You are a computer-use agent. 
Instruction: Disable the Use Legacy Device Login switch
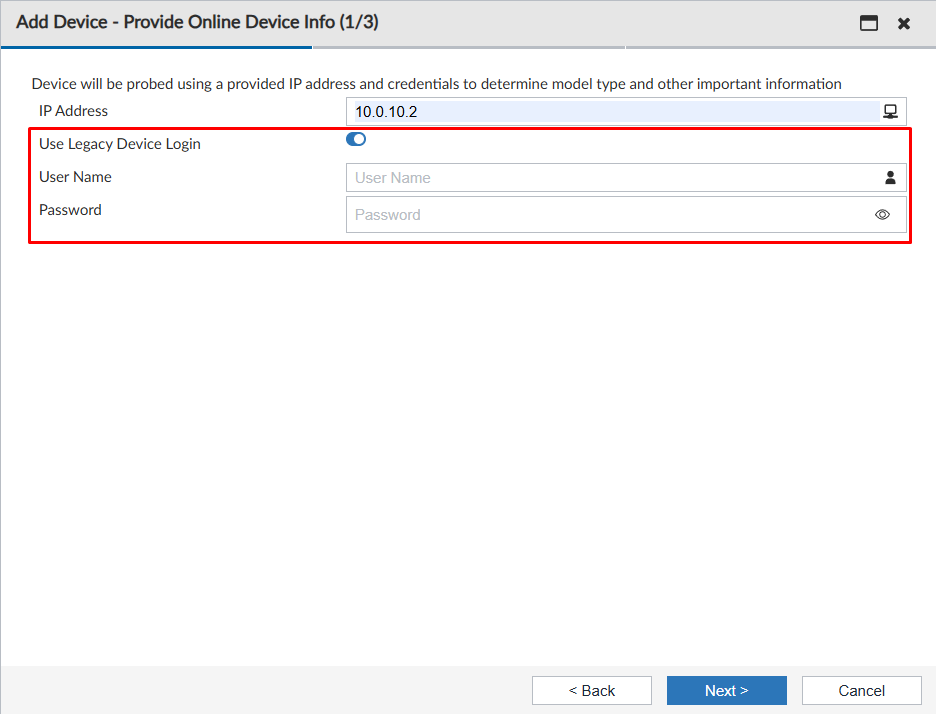[x=355, y=139]
